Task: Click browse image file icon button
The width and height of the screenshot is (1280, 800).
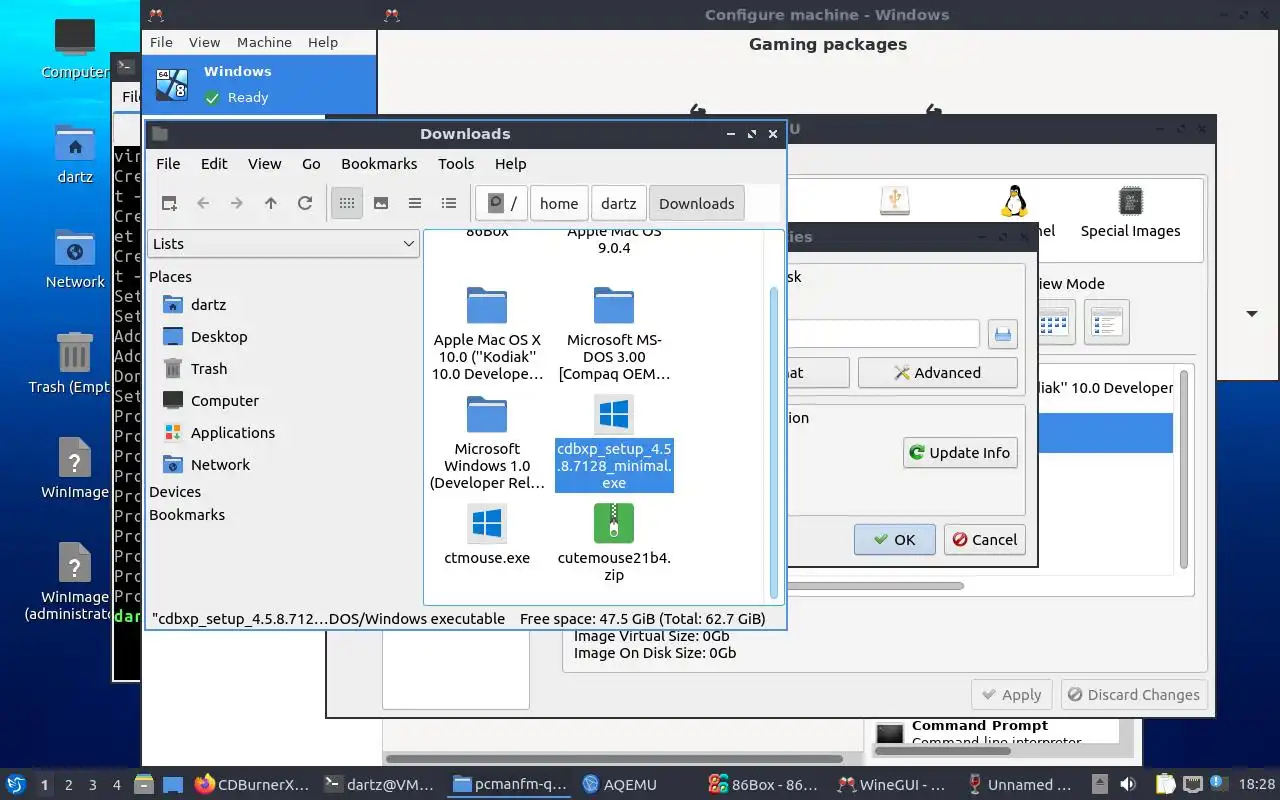Action: click(1003, 334)
